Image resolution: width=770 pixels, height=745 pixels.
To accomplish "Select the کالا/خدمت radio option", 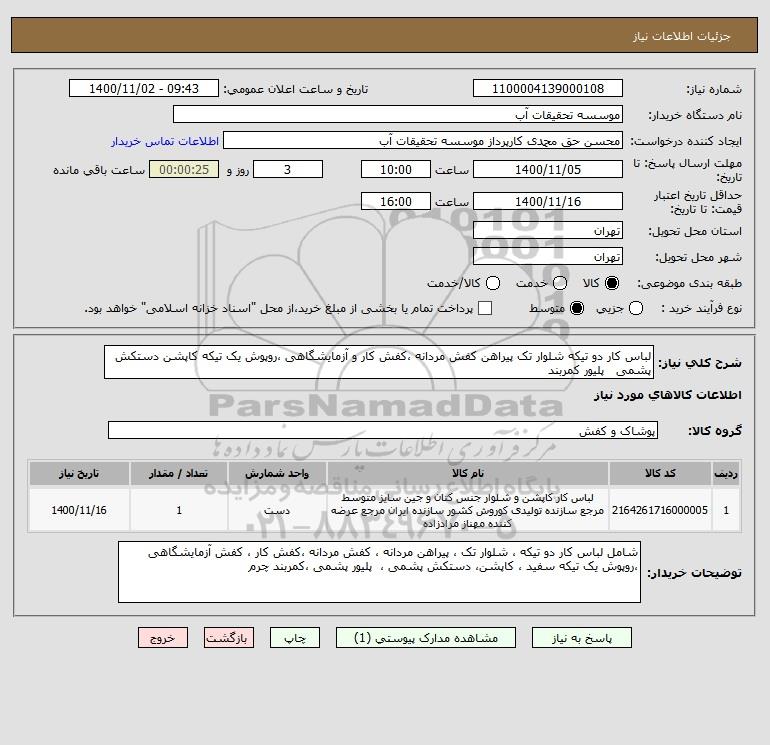I will click(493, 283).
